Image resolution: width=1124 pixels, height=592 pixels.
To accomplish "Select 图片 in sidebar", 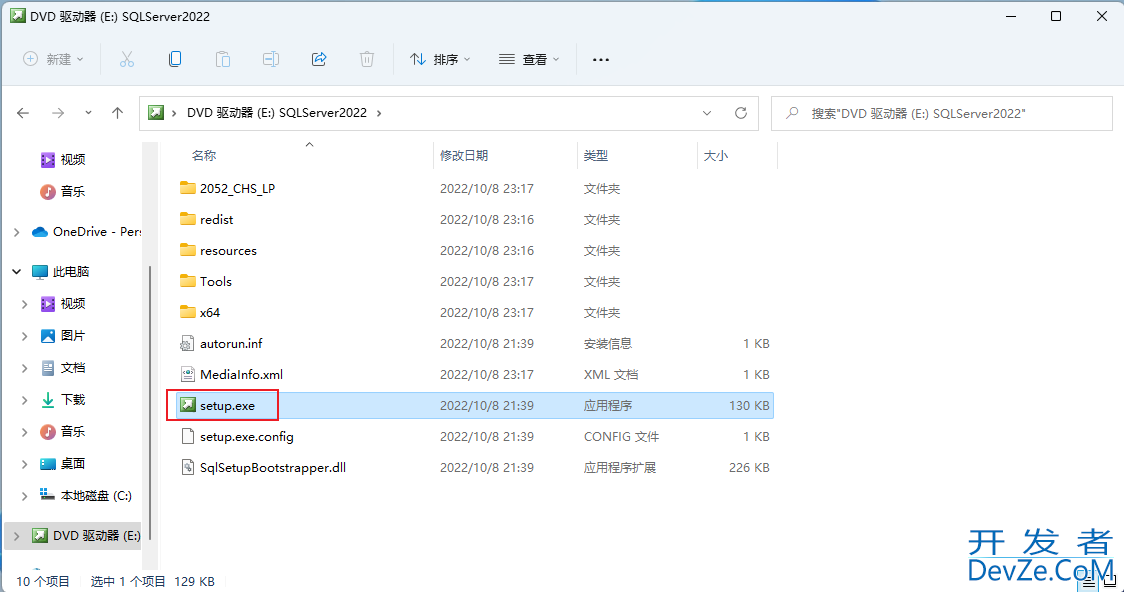I will click(x=72, y=336).
